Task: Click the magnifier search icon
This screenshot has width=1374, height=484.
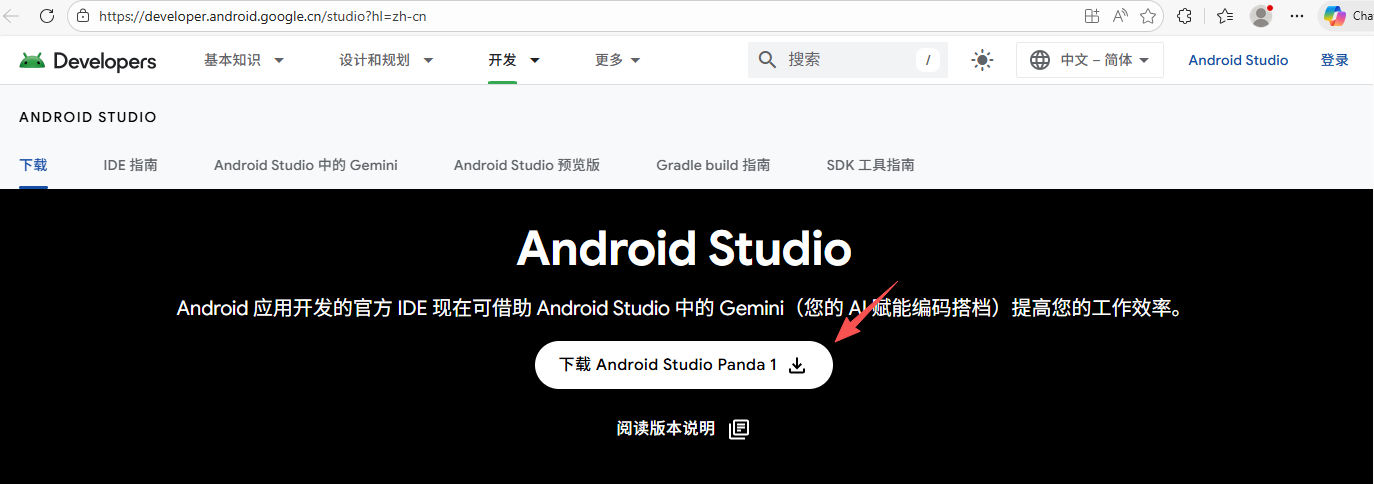Action: coord(768,60)
